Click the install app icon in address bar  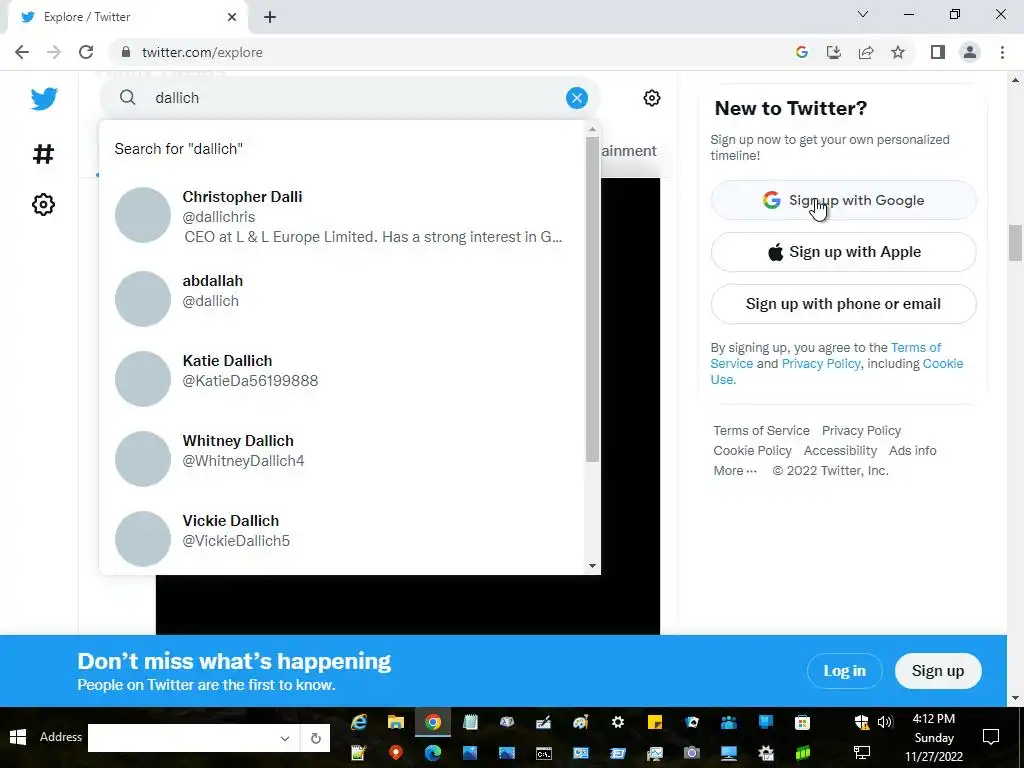coord(833,52)
